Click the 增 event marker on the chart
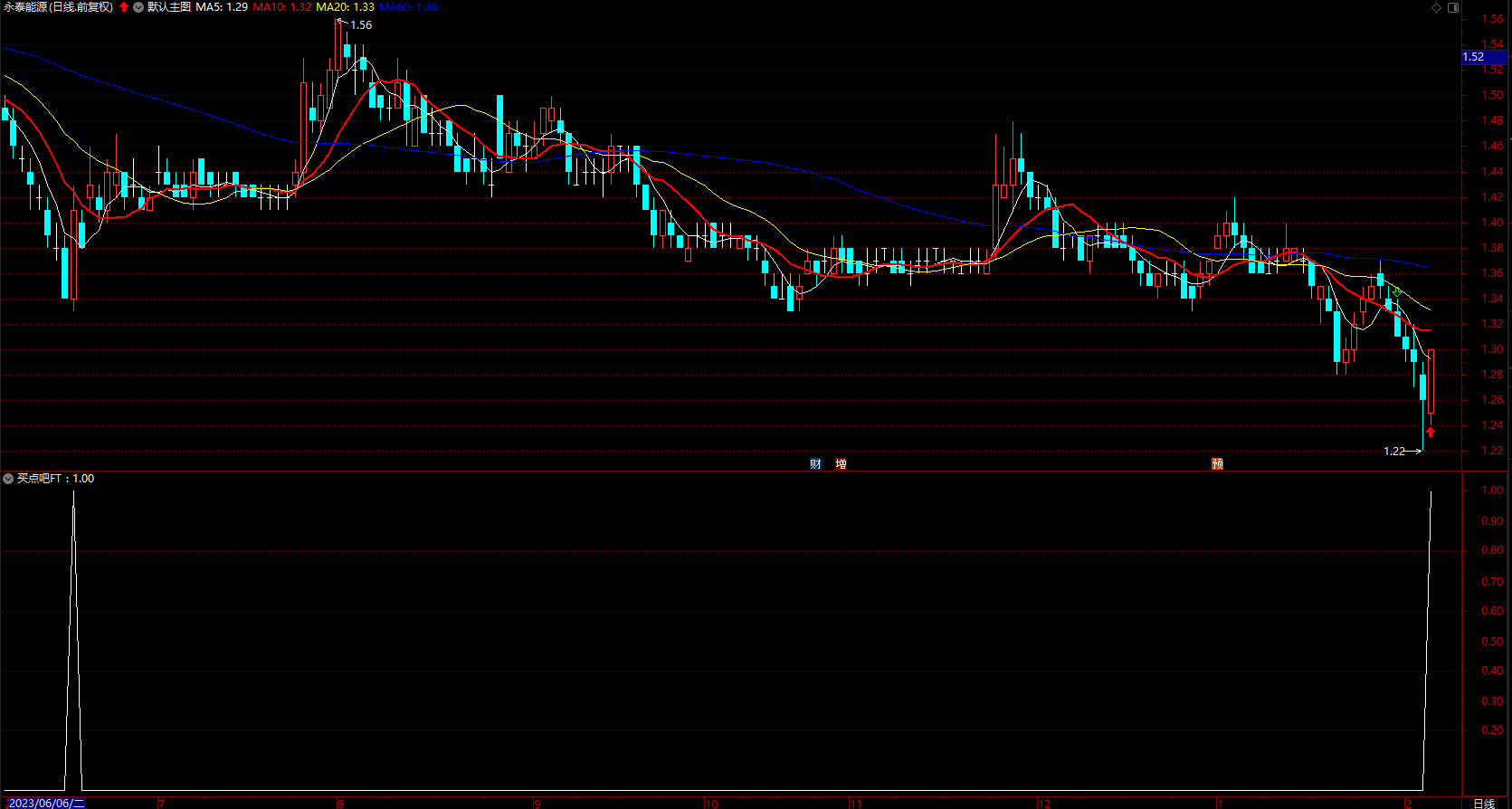 pos(841,464)
